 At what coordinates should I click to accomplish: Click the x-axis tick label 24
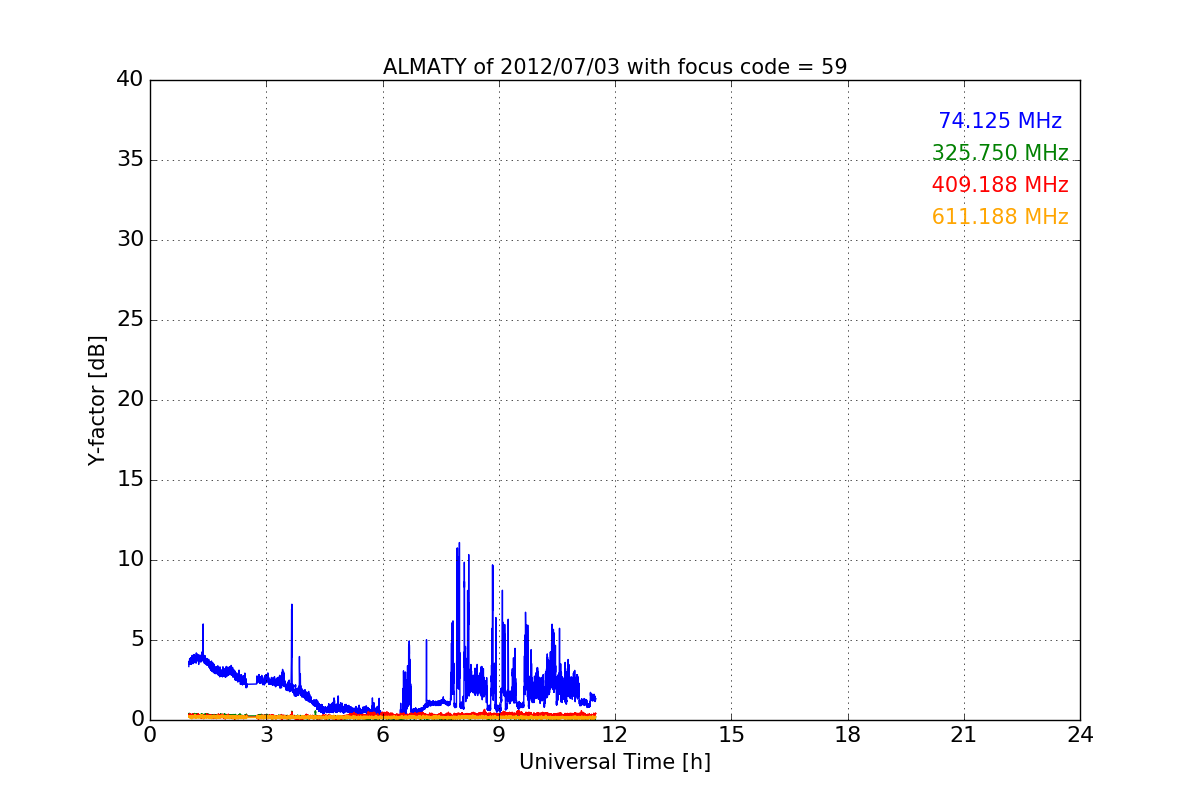click(x=1080, y=734)
